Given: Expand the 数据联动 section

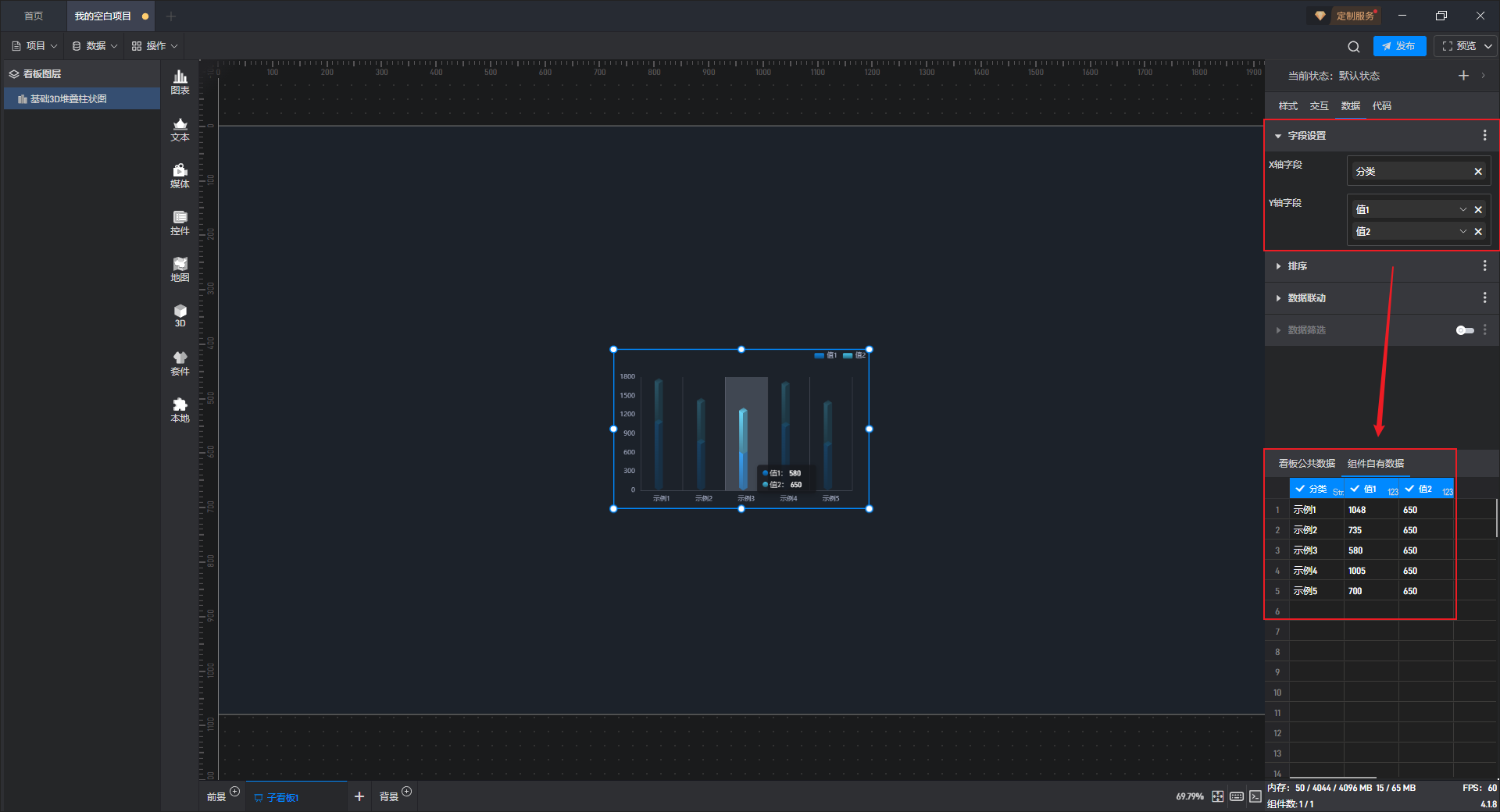Looking at the screenshot, I should pyautogui.click(x=1278, y=298).
